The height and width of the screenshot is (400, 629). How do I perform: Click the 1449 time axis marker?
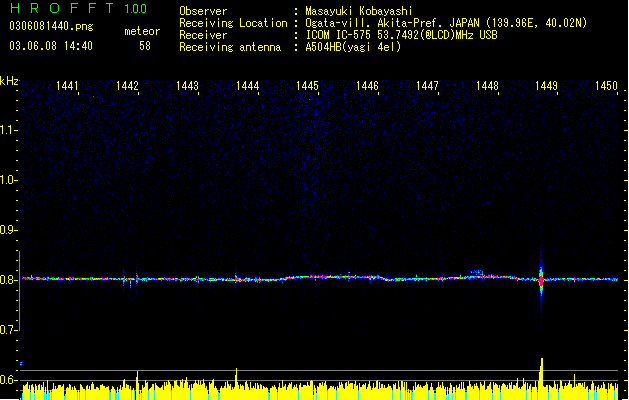pyautogui.click(x=546, y=86)
